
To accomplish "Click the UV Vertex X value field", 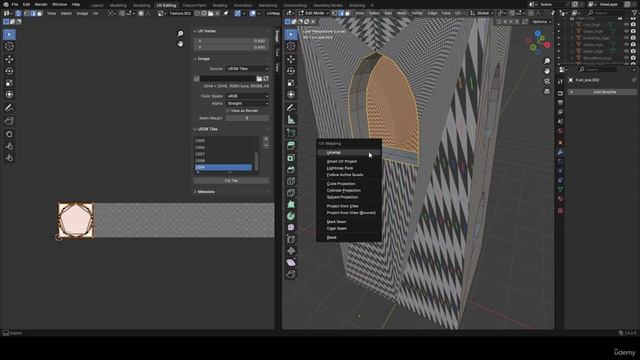I will 231,41.
